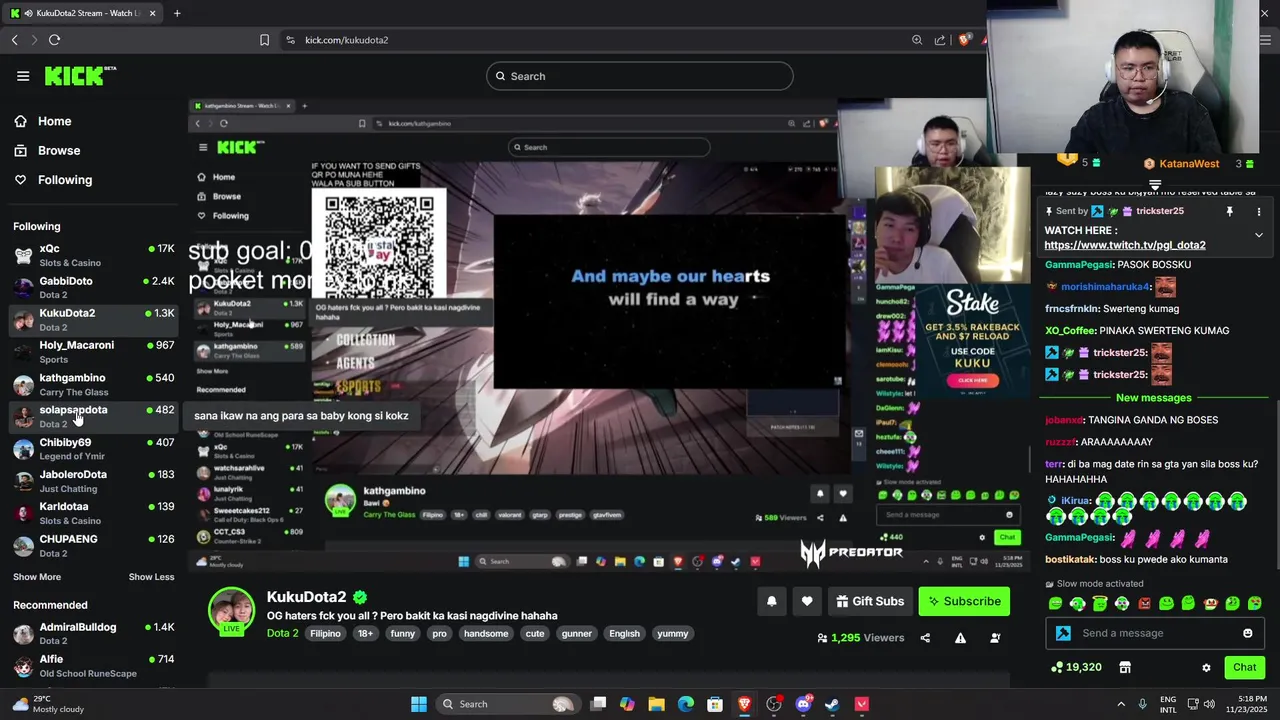Open pinned message three-dot options
The width and height of the screenshot is (1280, 720).
(1259, 211)
